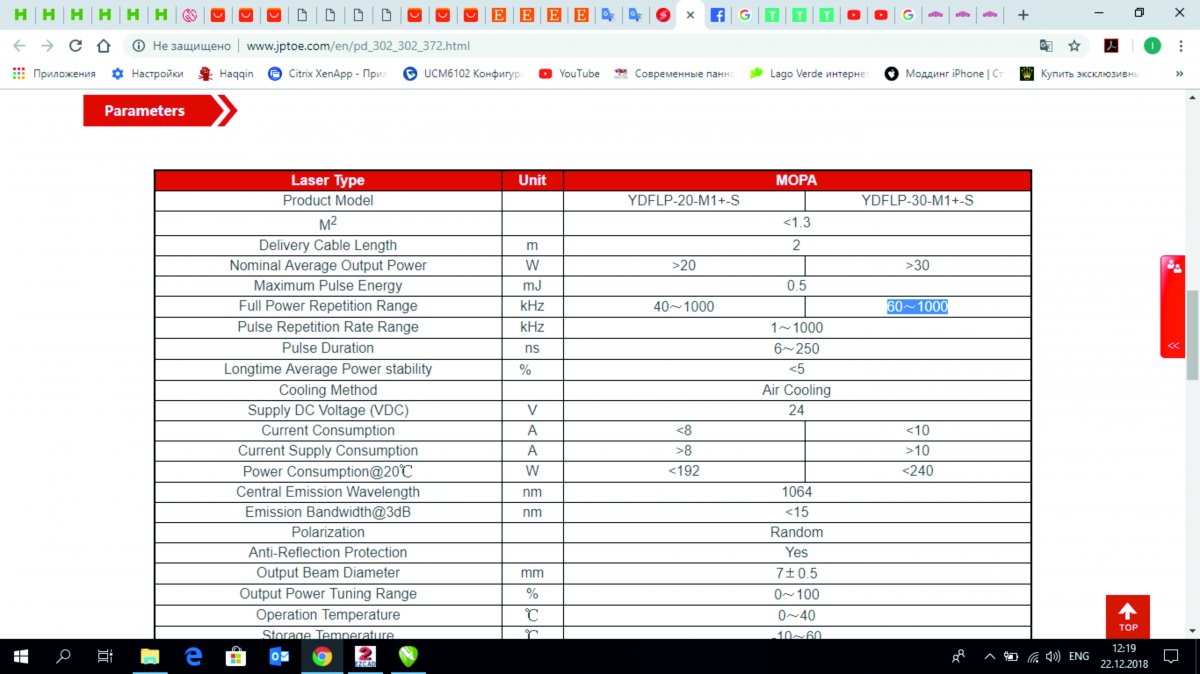Open the YouTube bookmark

569,73
